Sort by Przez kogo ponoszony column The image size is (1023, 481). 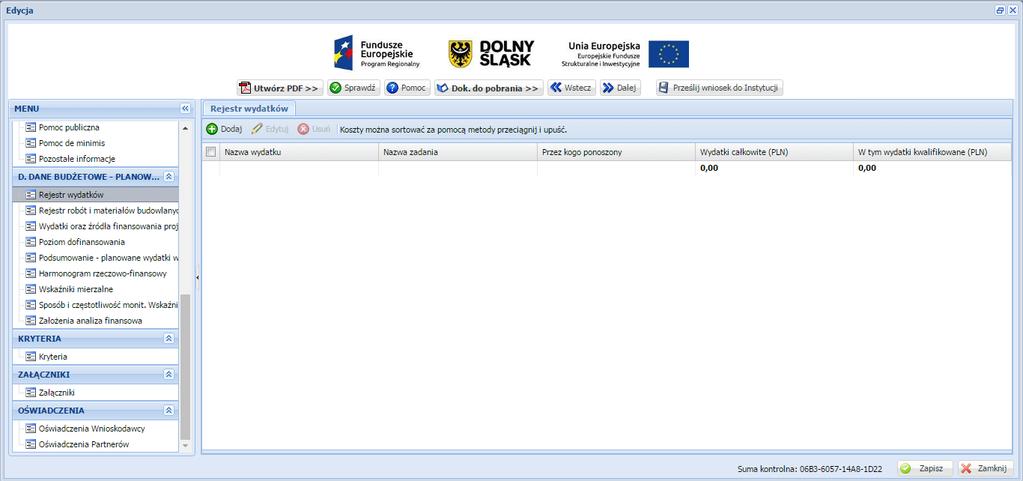[x=617, y=152]
